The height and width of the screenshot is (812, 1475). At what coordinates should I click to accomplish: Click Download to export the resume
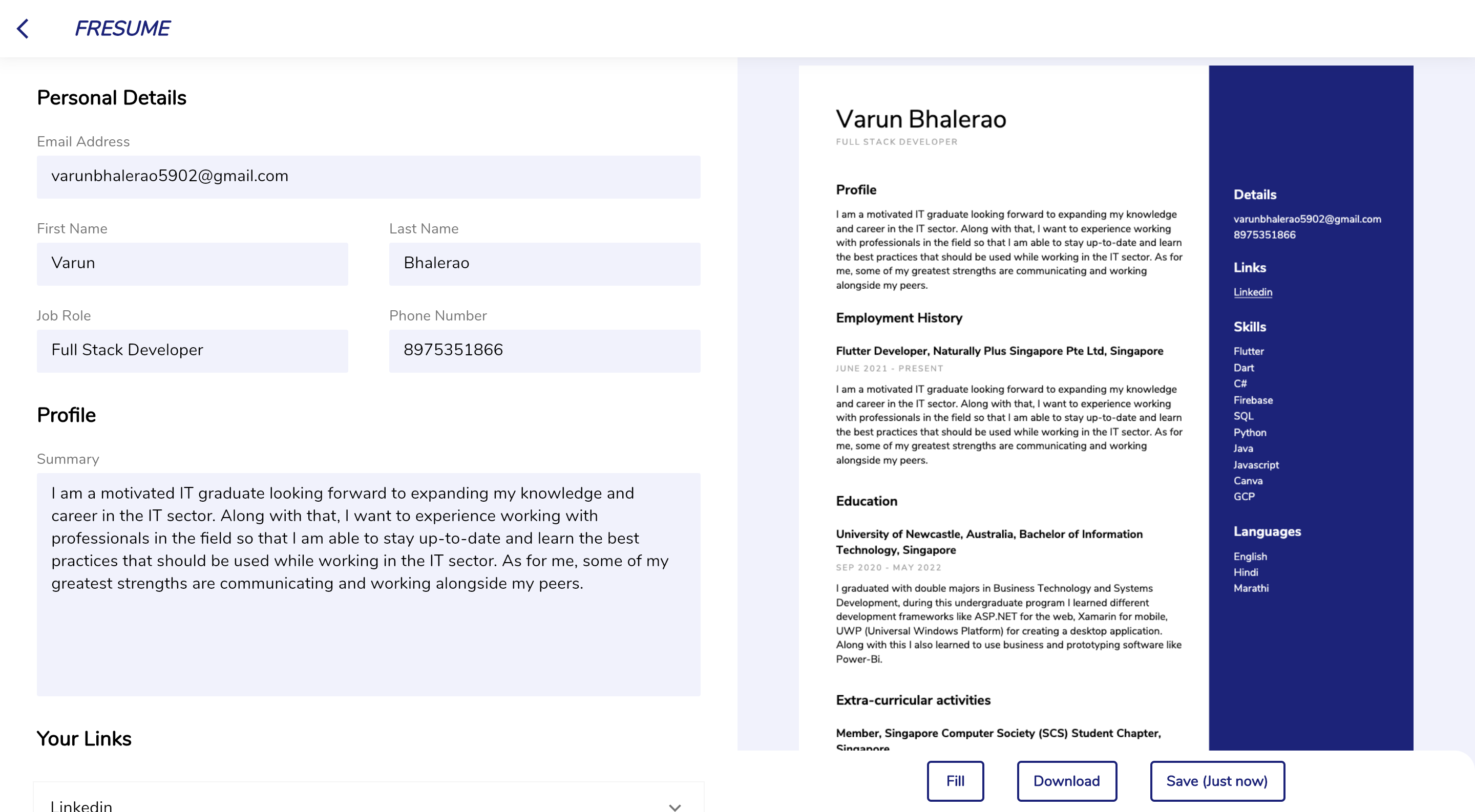click(1066, 781)
